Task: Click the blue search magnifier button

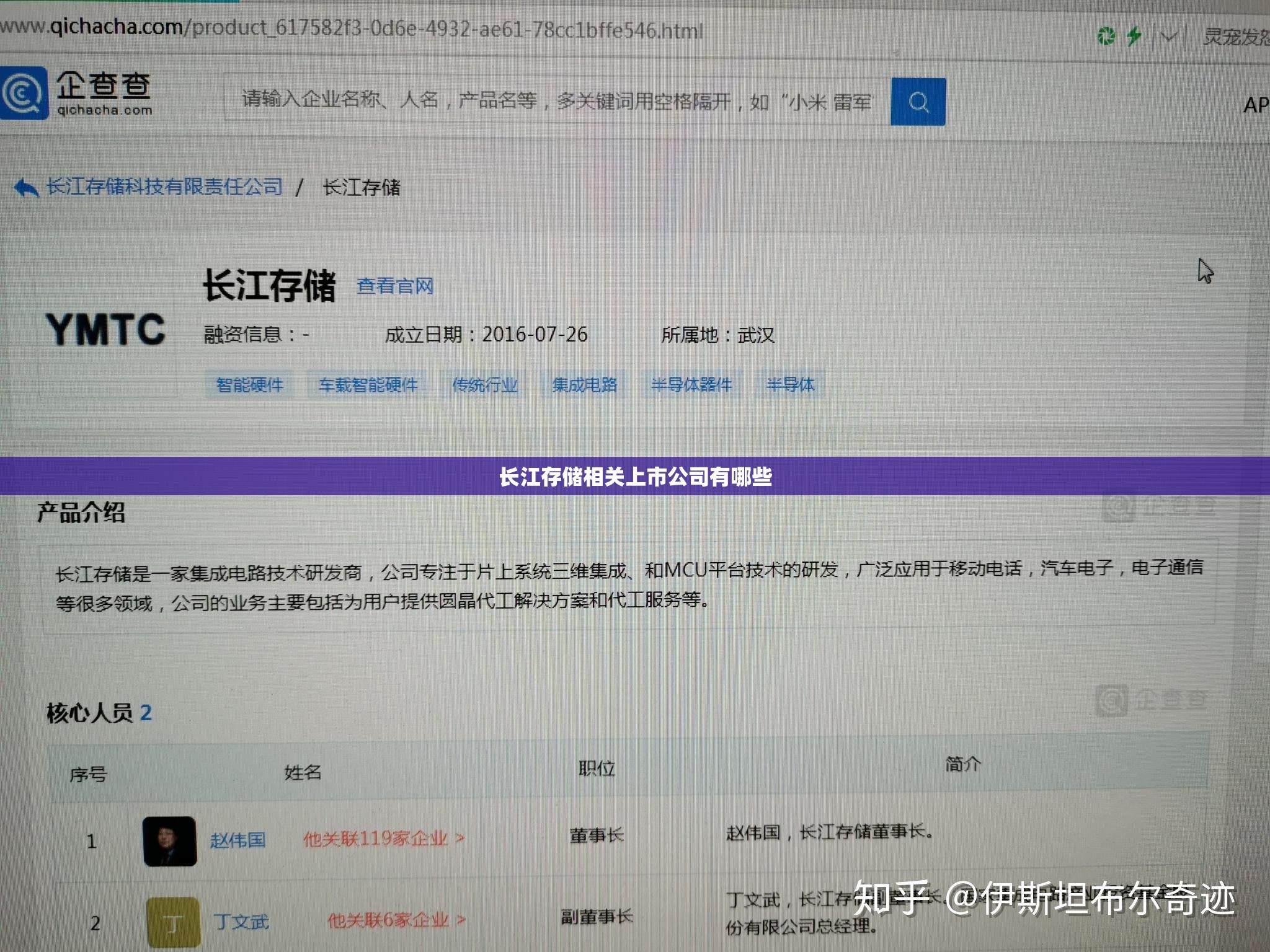Action: click(x=918, y=102)
